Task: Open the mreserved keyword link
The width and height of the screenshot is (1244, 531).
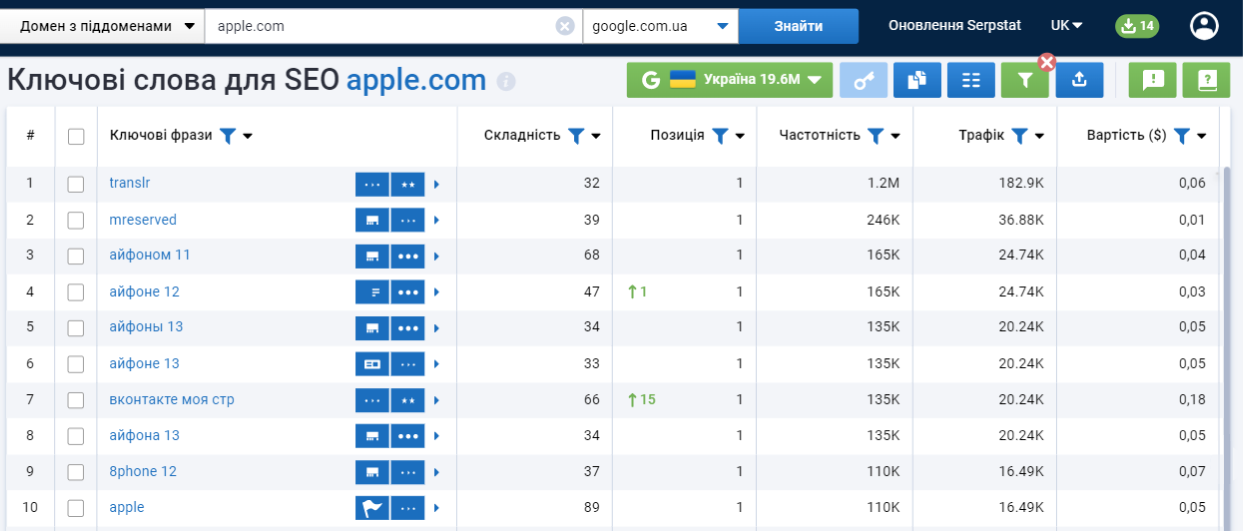Action: [x=143, y=220]
